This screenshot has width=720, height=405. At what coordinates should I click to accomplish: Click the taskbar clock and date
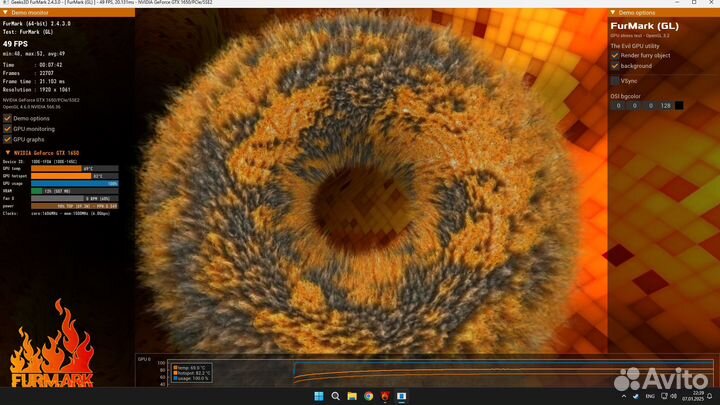[696, 396]
